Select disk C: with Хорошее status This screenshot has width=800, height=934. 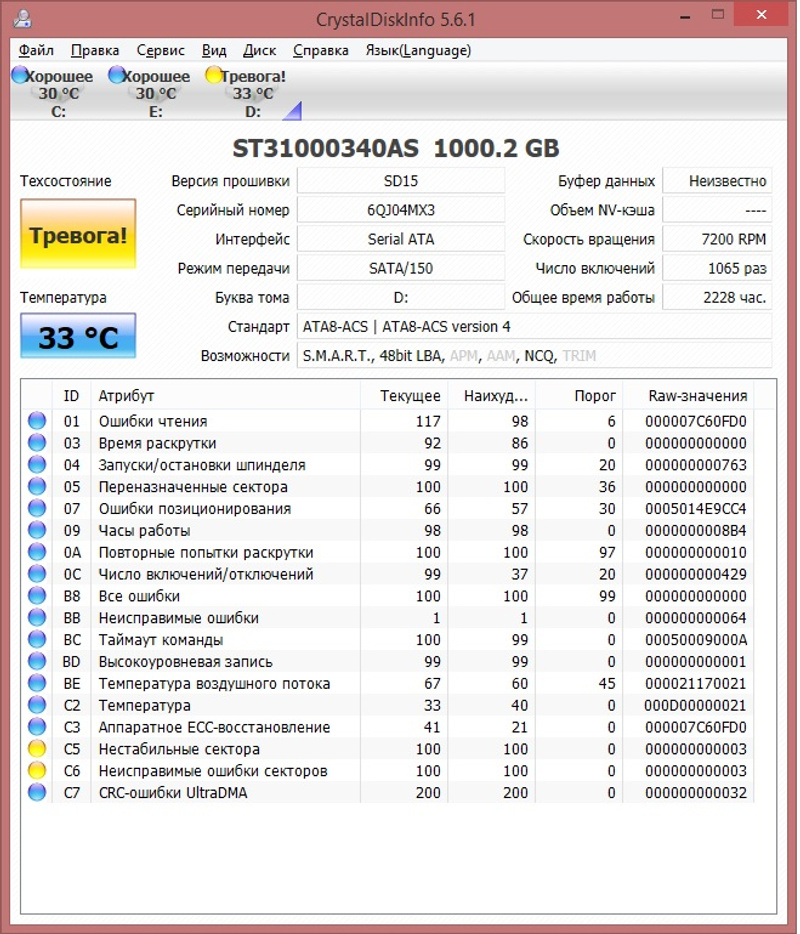tap(53, 93)
